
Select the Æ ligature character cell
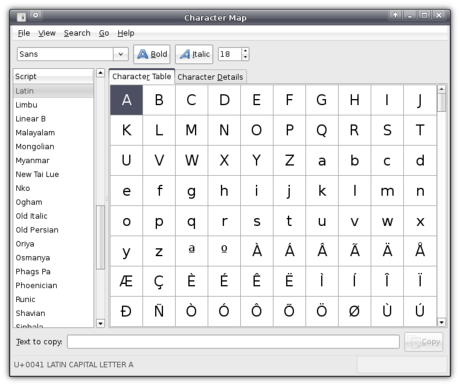(126, 281)
